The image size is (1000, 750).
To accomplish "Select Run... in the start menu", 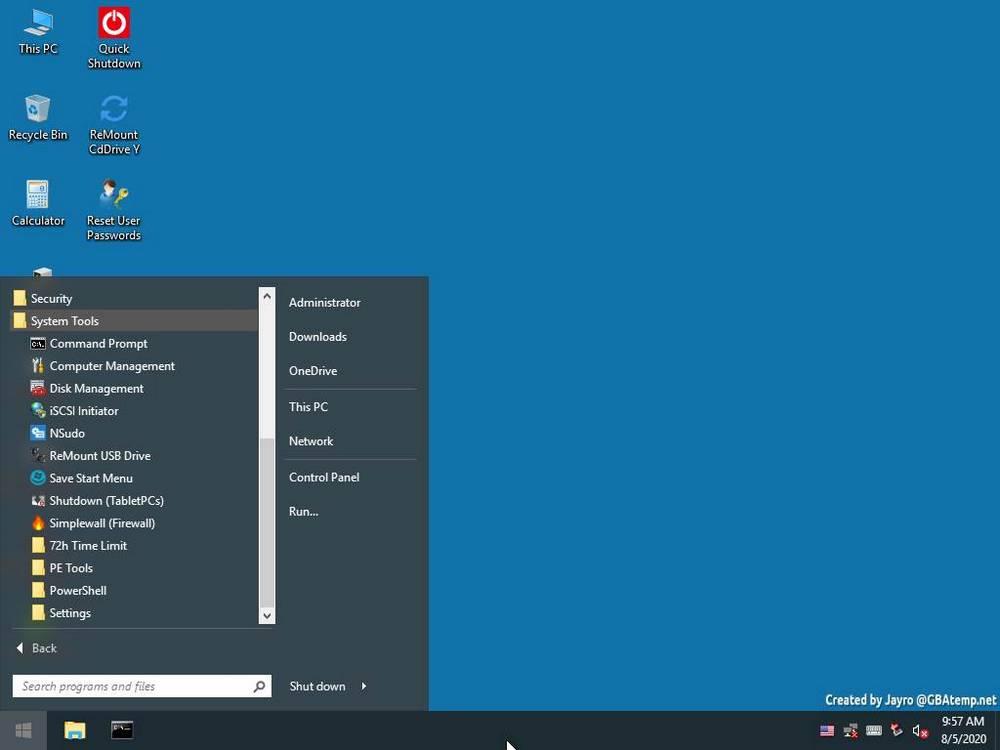I will (x=303, y=511).
